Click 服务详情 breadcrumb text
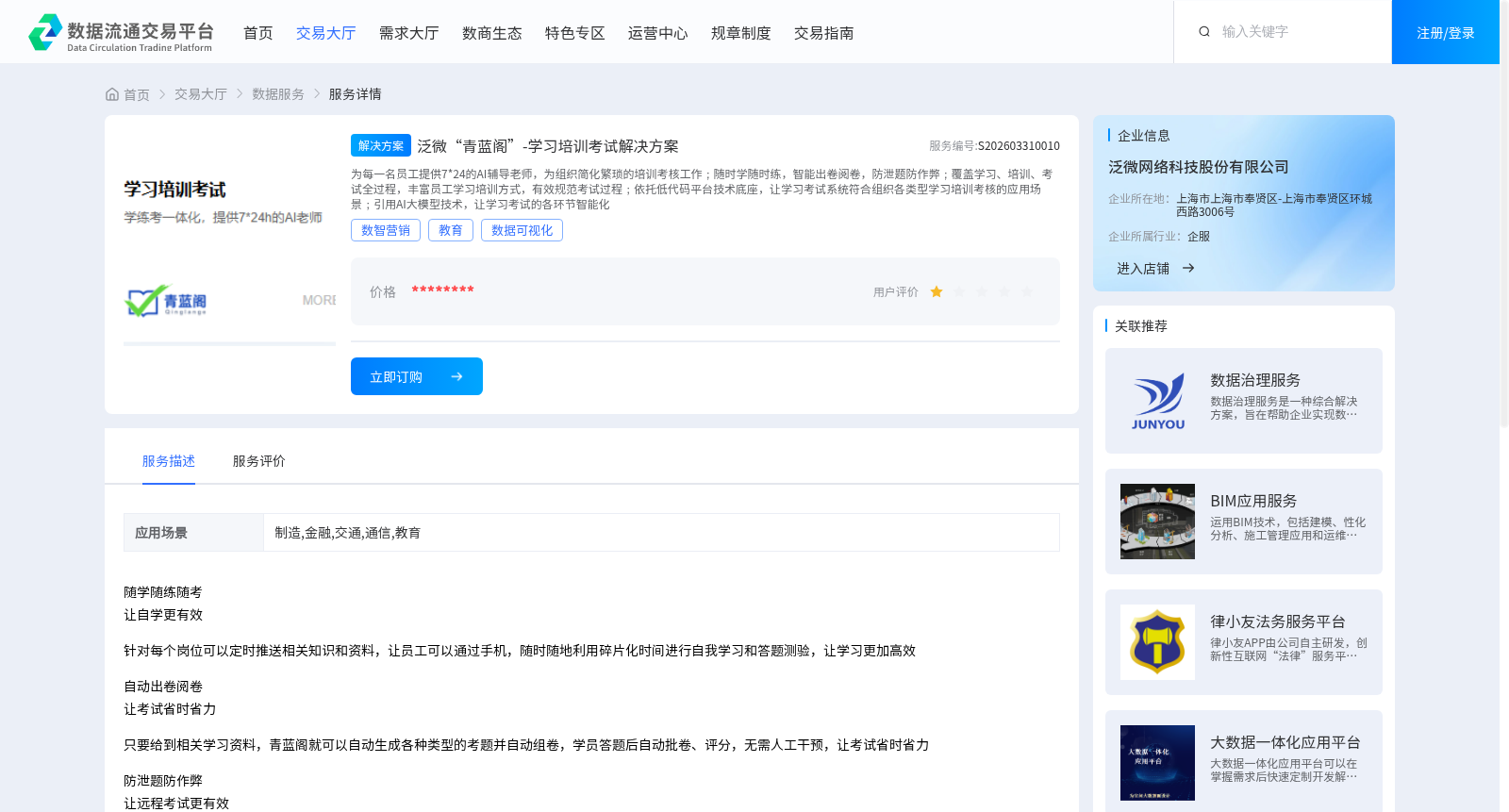Screen dimensions: 1509x812 355,94
